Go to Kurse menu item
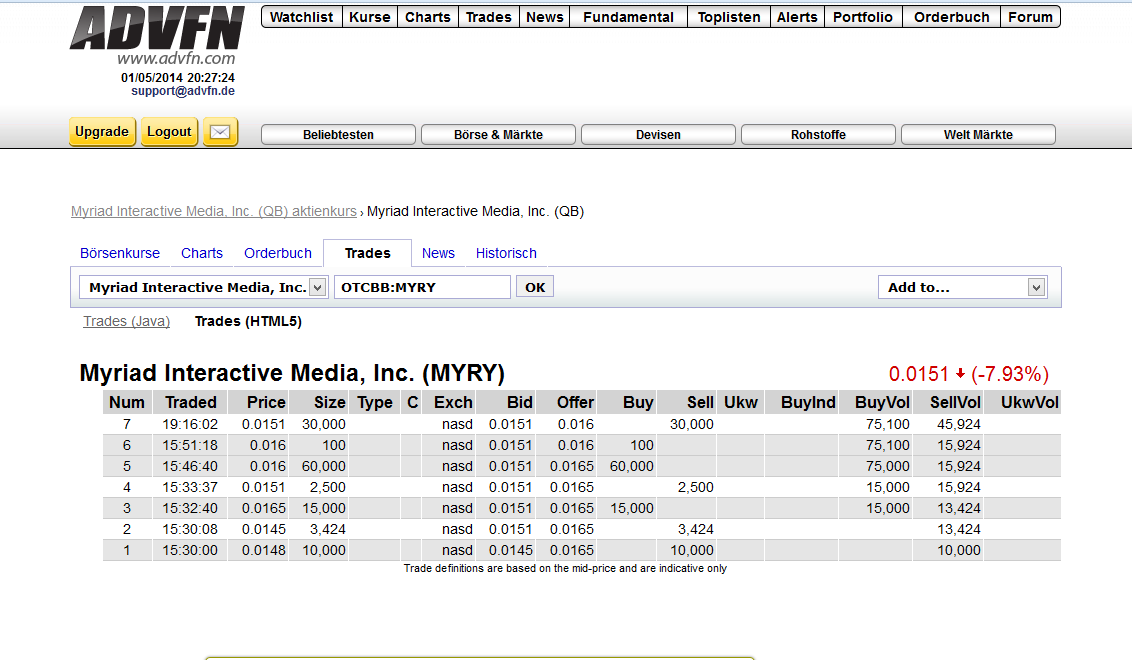 [370, 17]
